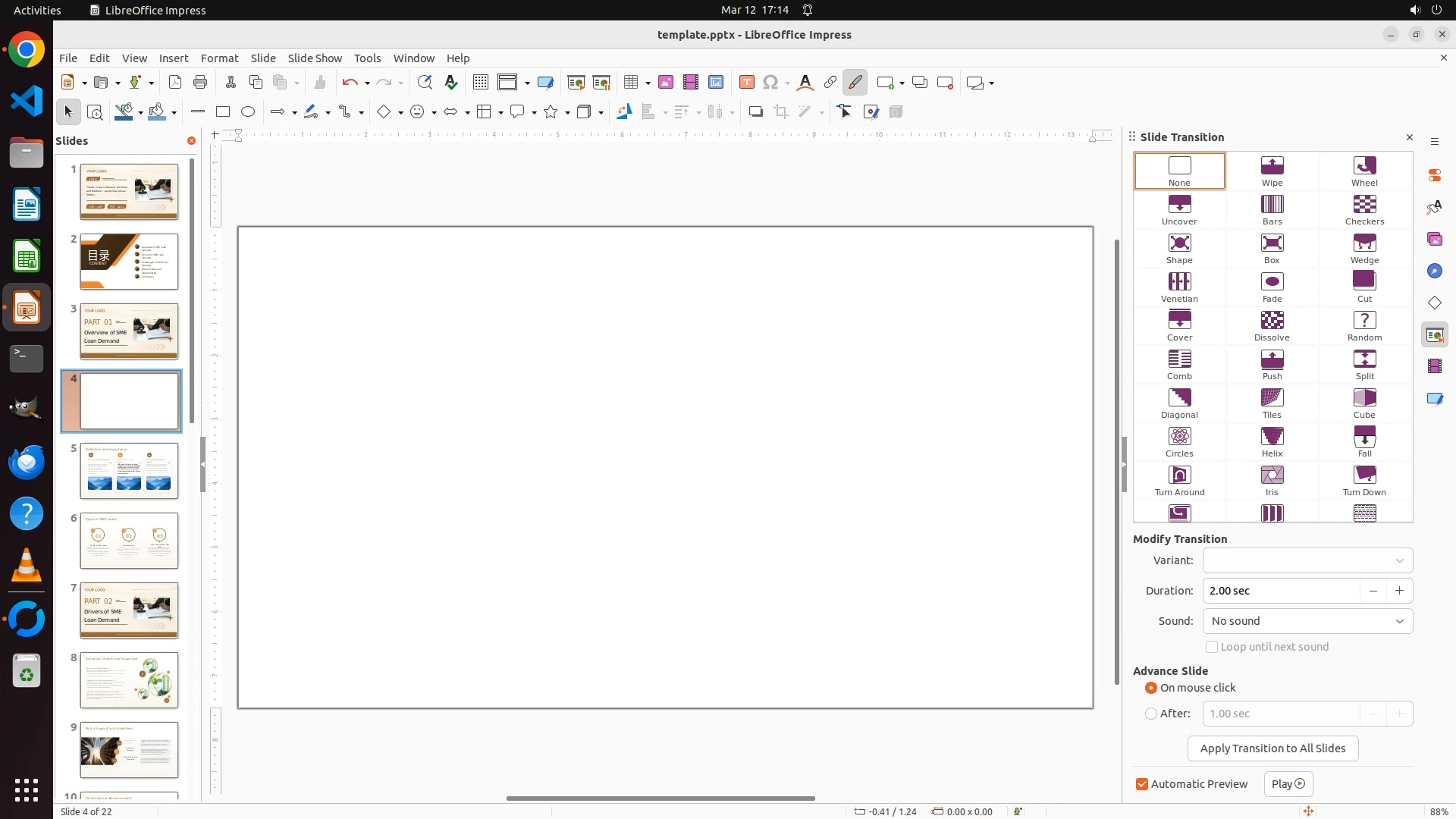Image resolution: width=1456 pixels, height=819 pixels.
Task: Toggle the Display Grid icon
Action: click(x=481, y=83)
